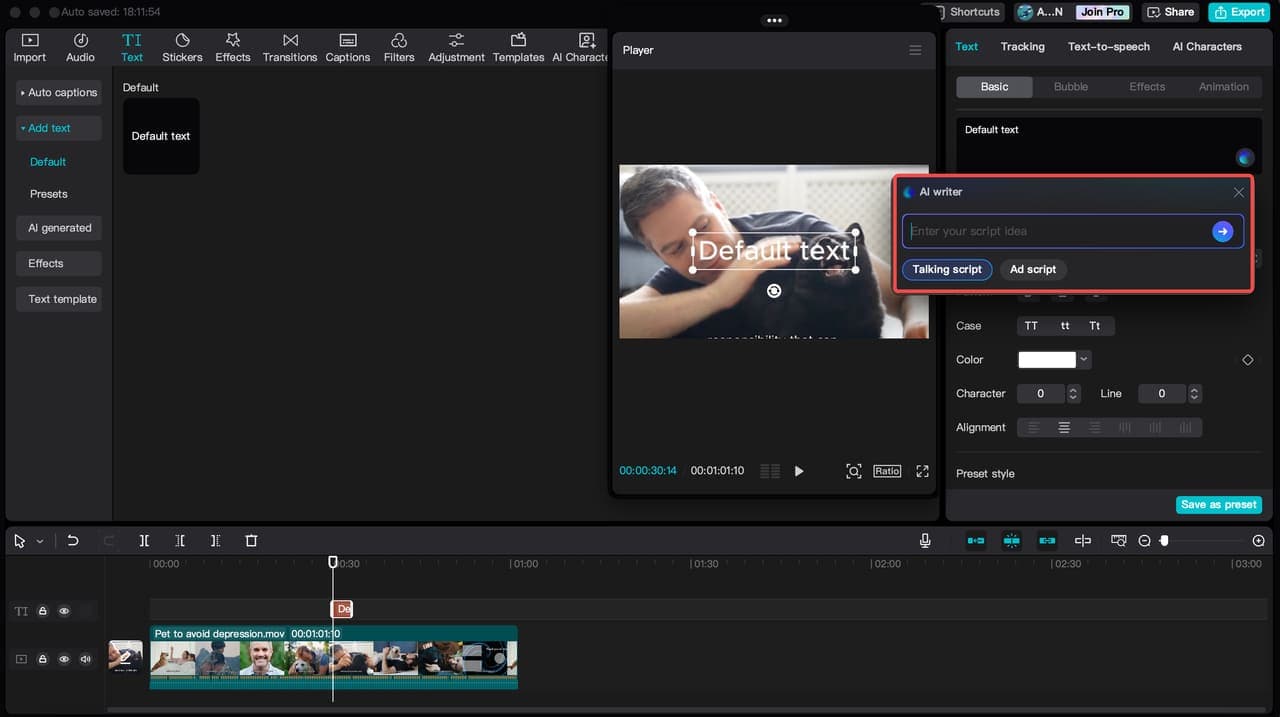Screen dimensions: 1280x717
Task: Switch to the Animation tab
Action: click(x=1223, y=87)
